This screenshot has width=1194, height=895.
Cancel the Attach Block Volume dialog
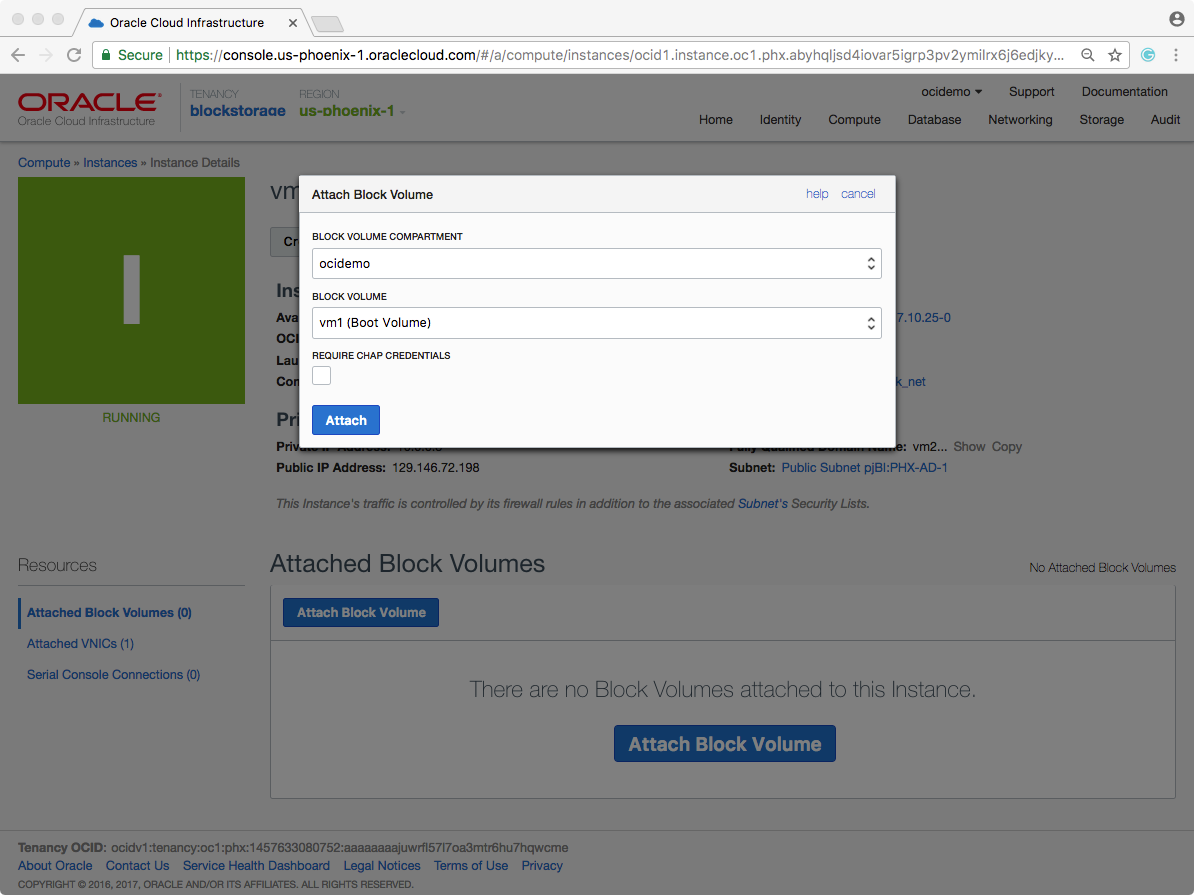click(858, 193)
